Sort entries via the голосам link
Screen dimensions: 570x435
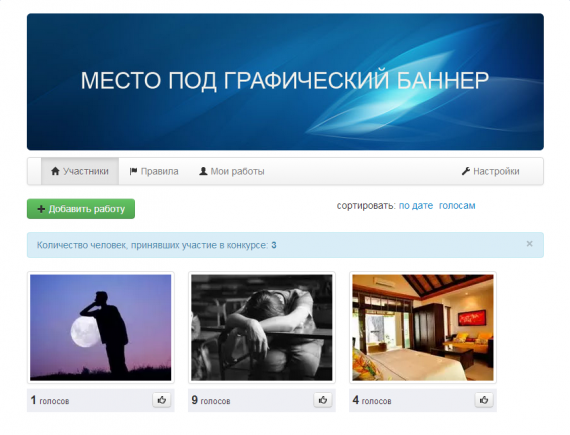pos(457,206)
